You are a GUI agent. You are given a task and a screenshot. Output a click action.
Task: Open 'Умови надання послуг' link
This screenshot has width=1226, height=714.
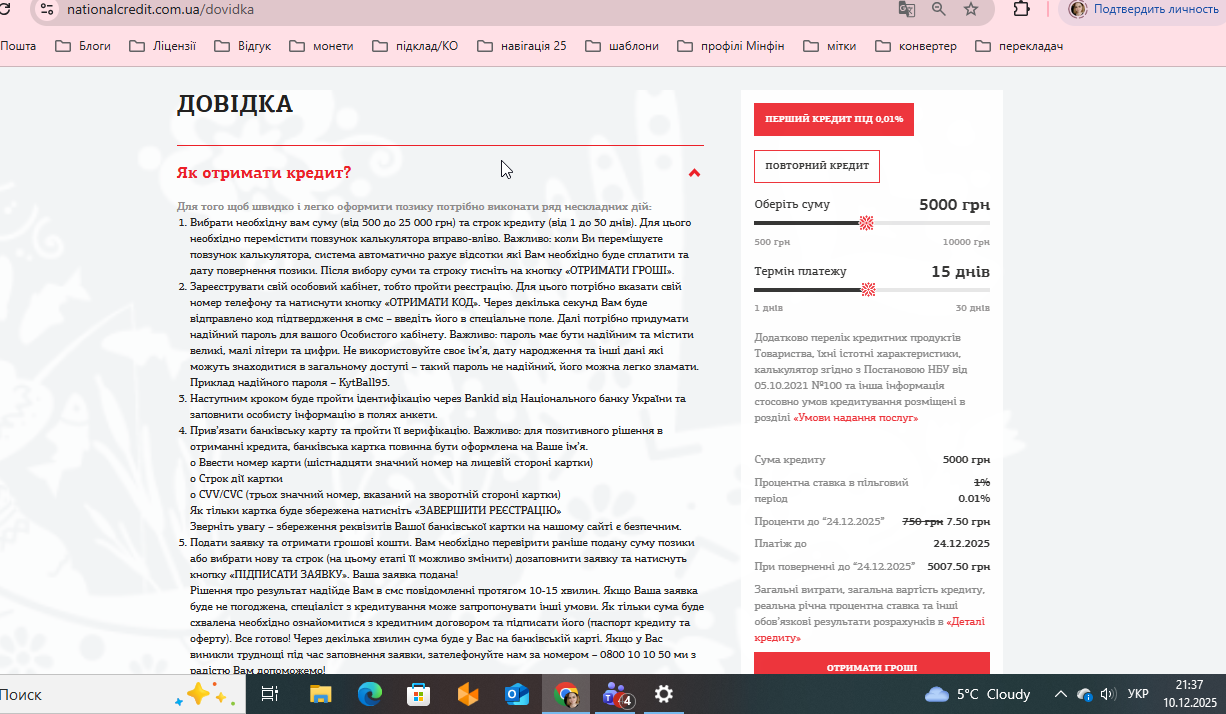point(856,418)
